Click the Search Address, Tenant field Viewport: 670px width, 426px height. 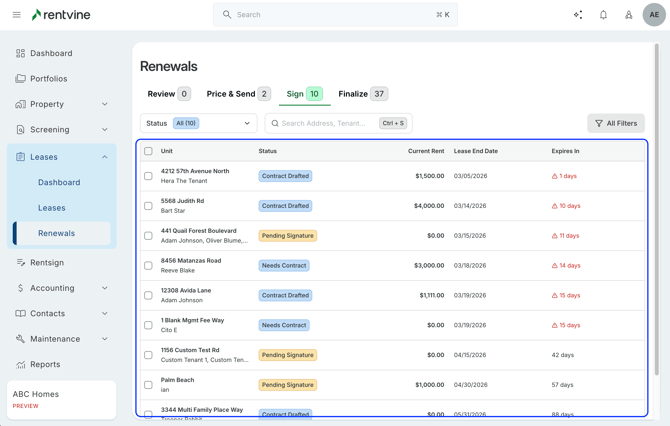click(325, 124)
